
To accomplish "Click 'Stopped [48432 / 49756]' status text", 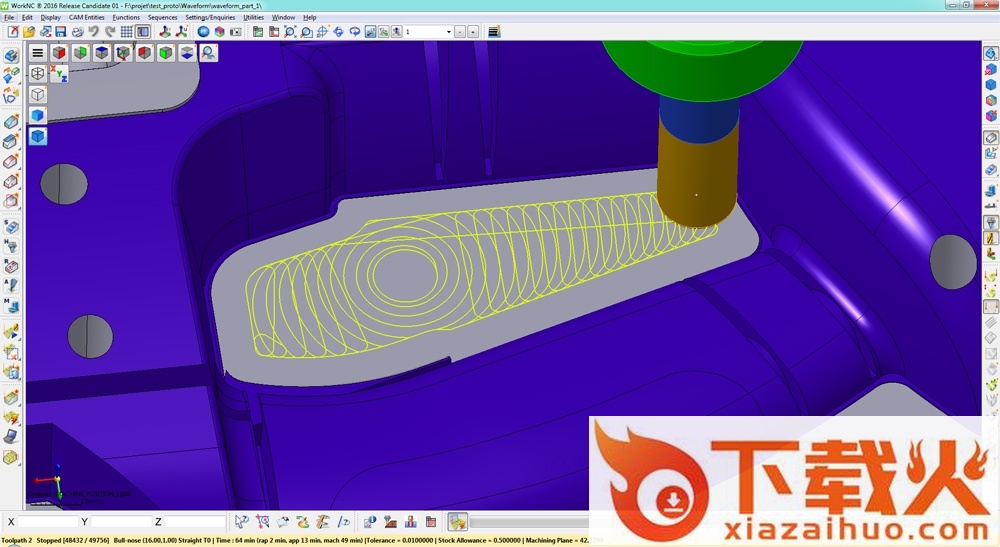I will point(73,541).
